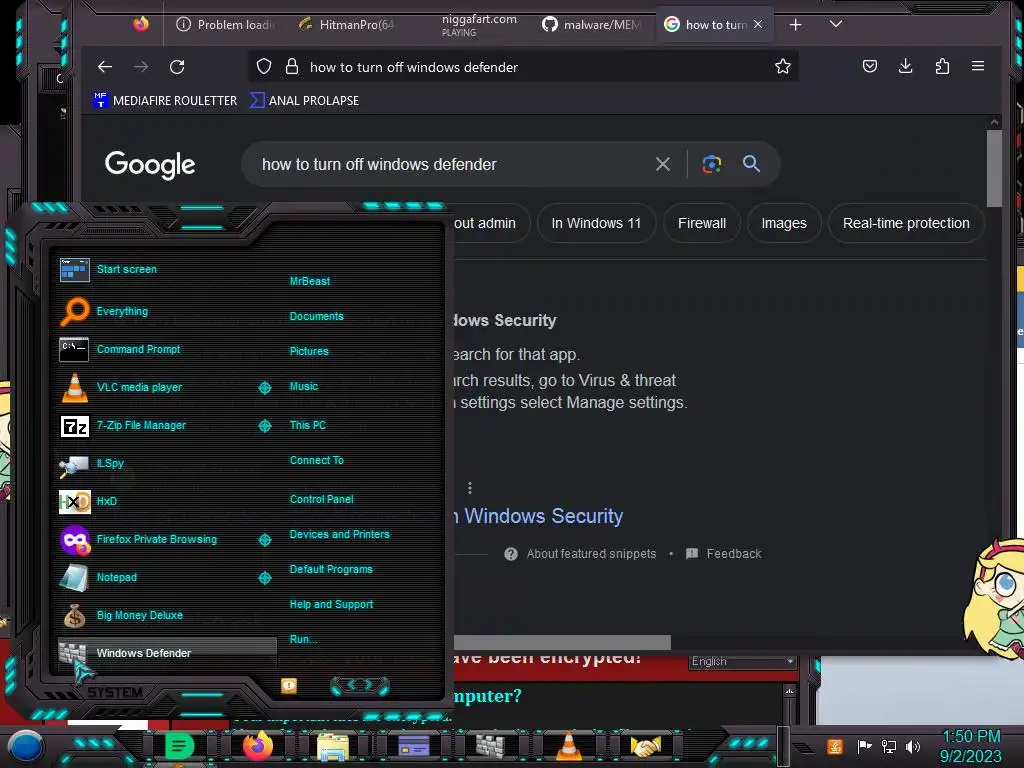1024x768 pixels.
Task: Open File Explorer from the taskbar
Action: (333, 746)
